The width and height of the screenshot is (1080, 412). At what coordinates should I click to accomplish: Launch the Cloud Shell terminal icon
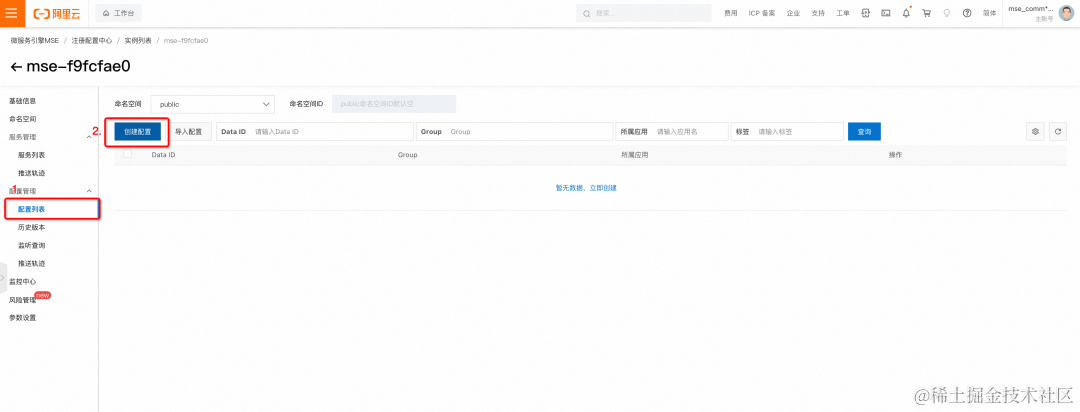(886, 13)
